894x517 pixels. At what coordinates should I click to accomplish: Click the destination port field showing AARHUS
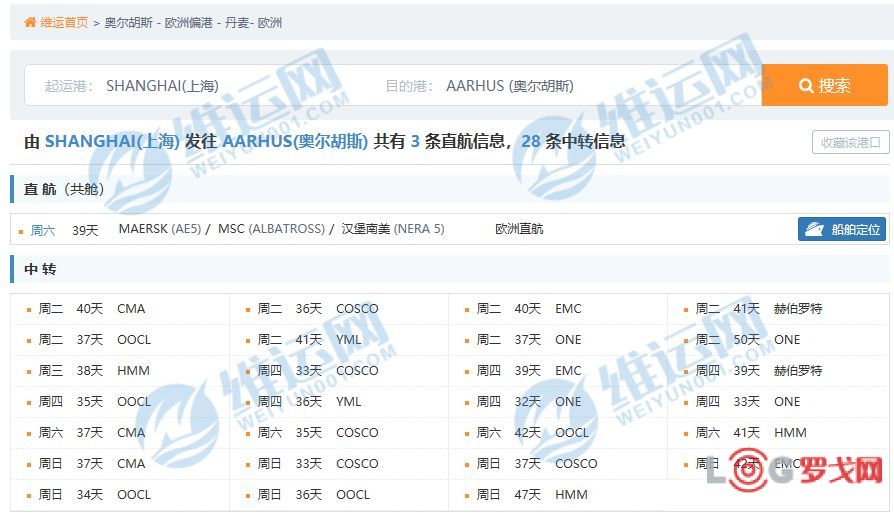click(x=509, y=86)
